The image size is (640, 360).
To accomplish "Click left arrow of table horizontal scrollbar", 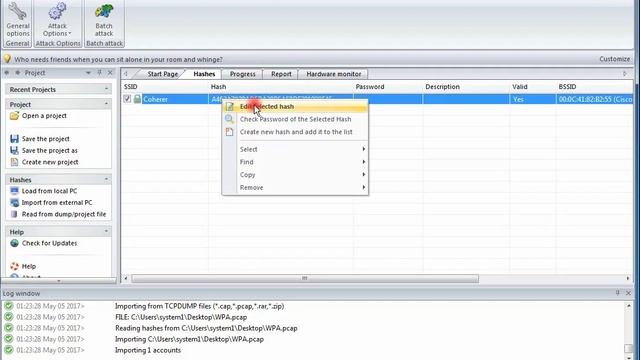I will tap(126, 278).
